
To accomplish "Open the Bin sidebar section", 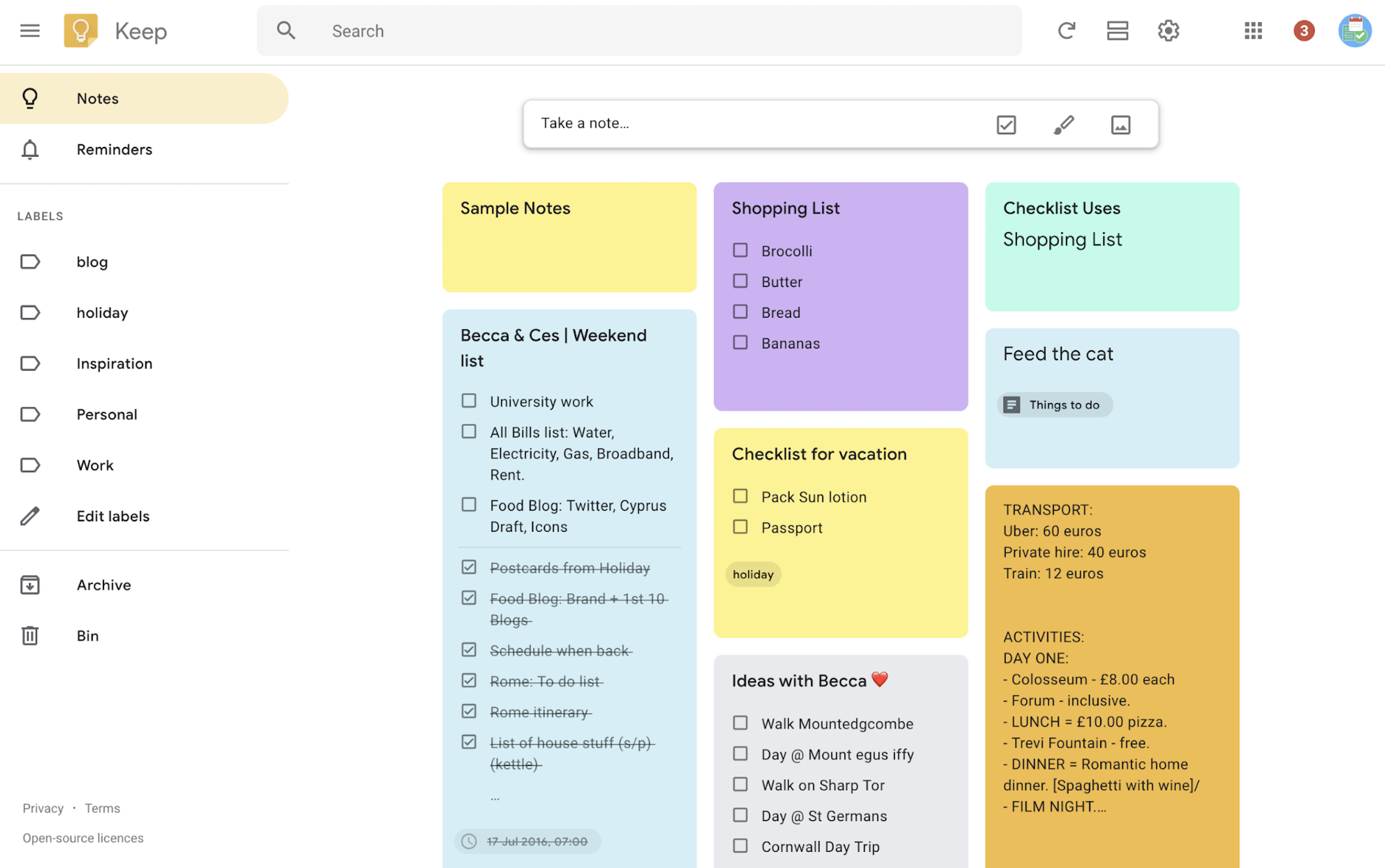I will click(x=89, y=635).
